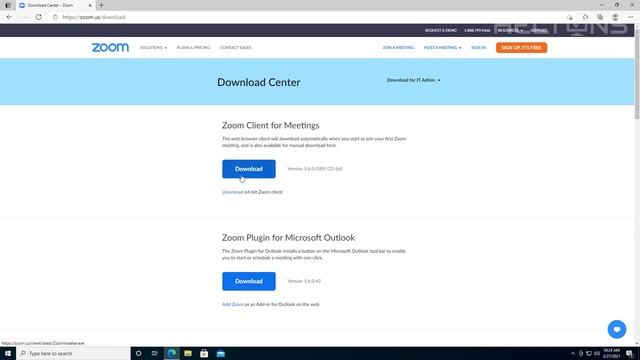Open Join a Meeting link
Screen dimensions: 640x360
coord(398,48)
